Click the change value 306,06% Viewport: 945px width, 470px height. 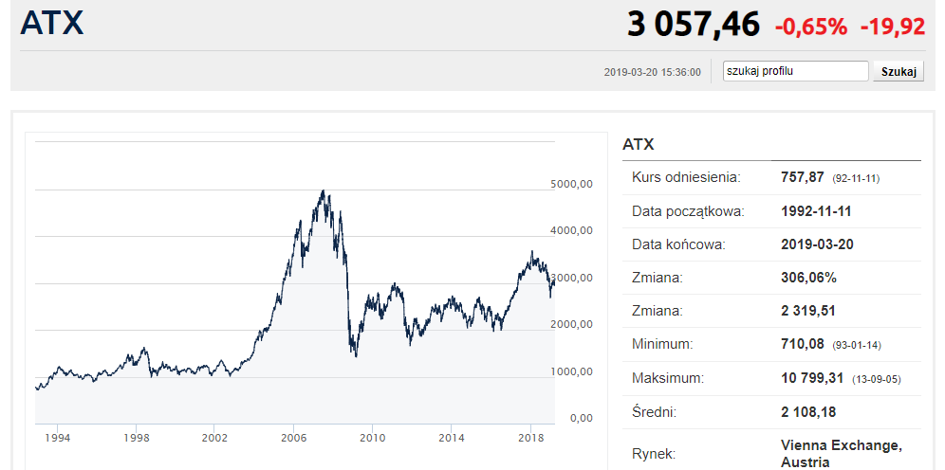pos(808,278)
